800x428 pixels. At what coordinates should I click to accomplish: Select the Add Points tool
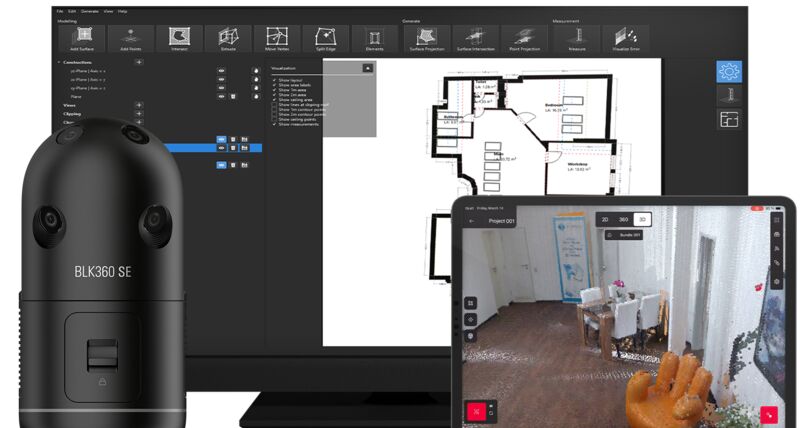pos(131,39)
